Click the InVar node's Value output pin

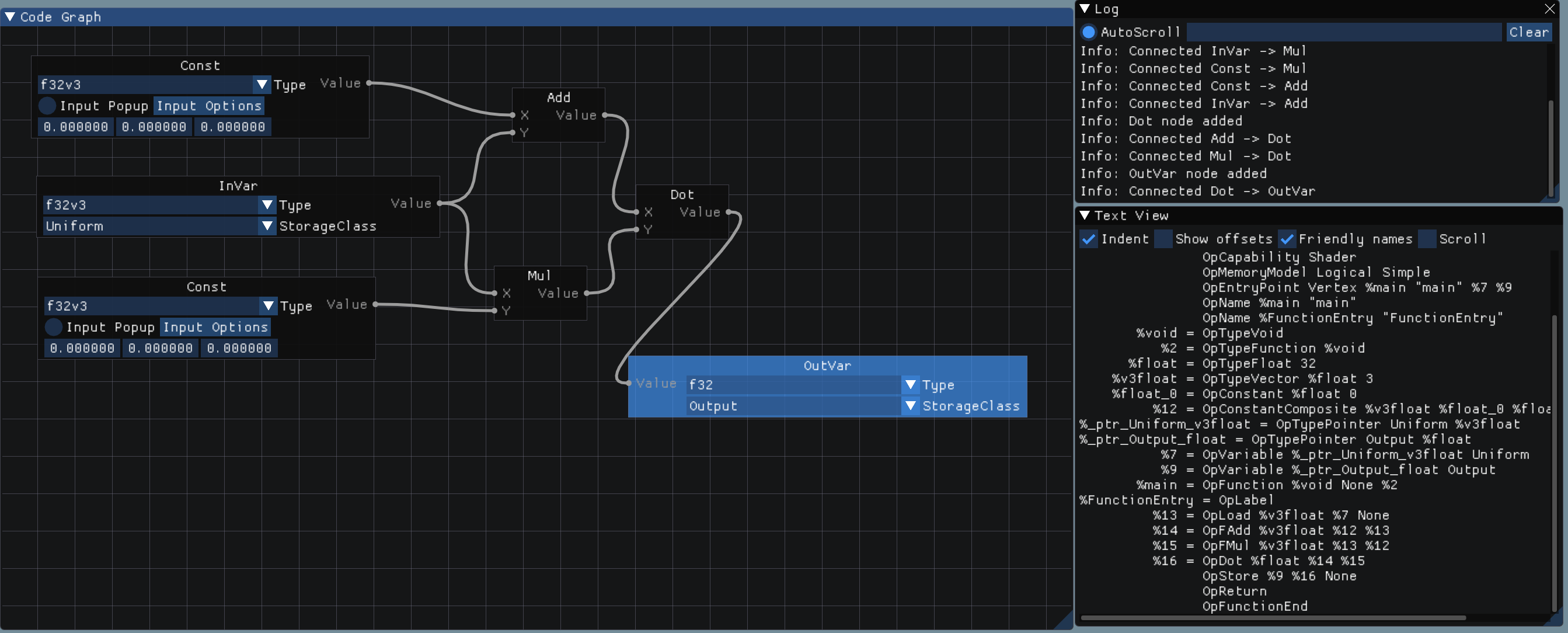[440, 203]
